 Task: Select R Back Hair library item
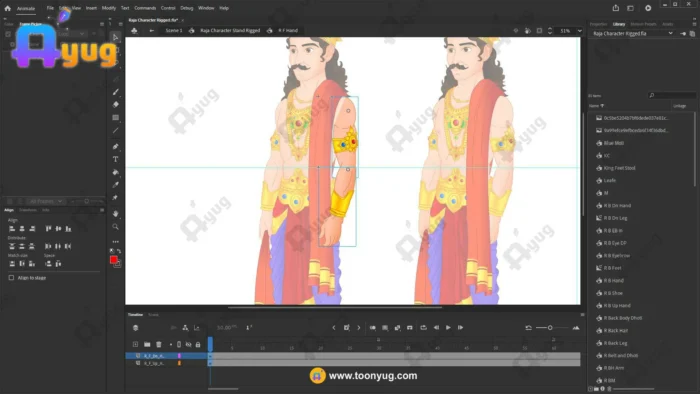615,331
